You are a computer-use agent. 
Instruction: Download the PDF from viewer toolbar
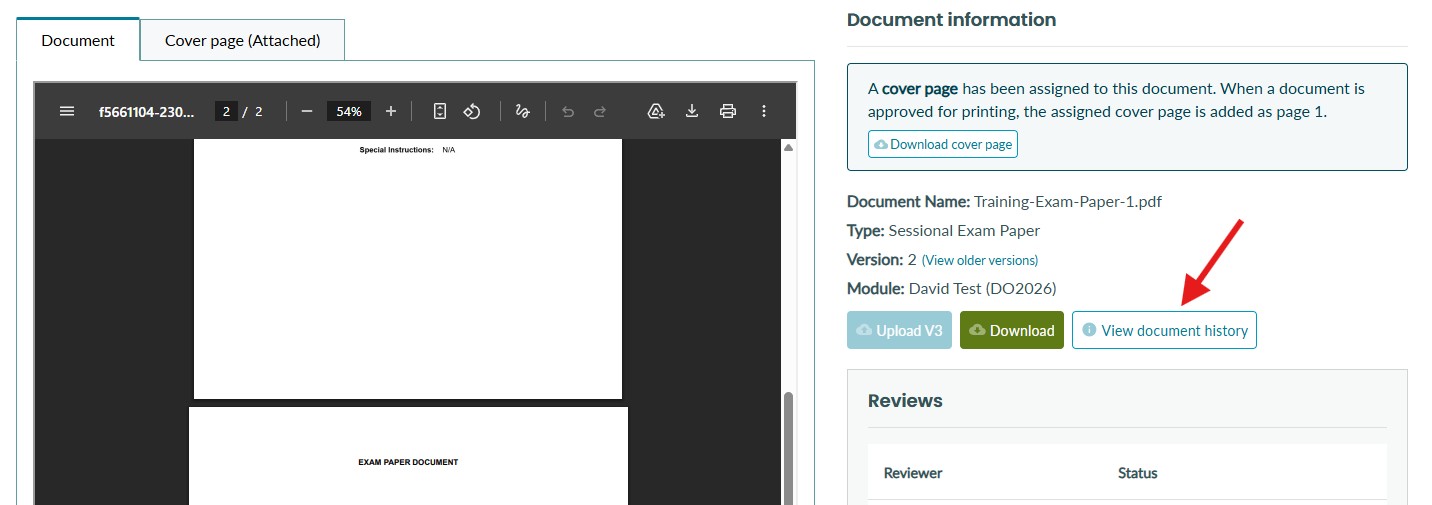692,111
